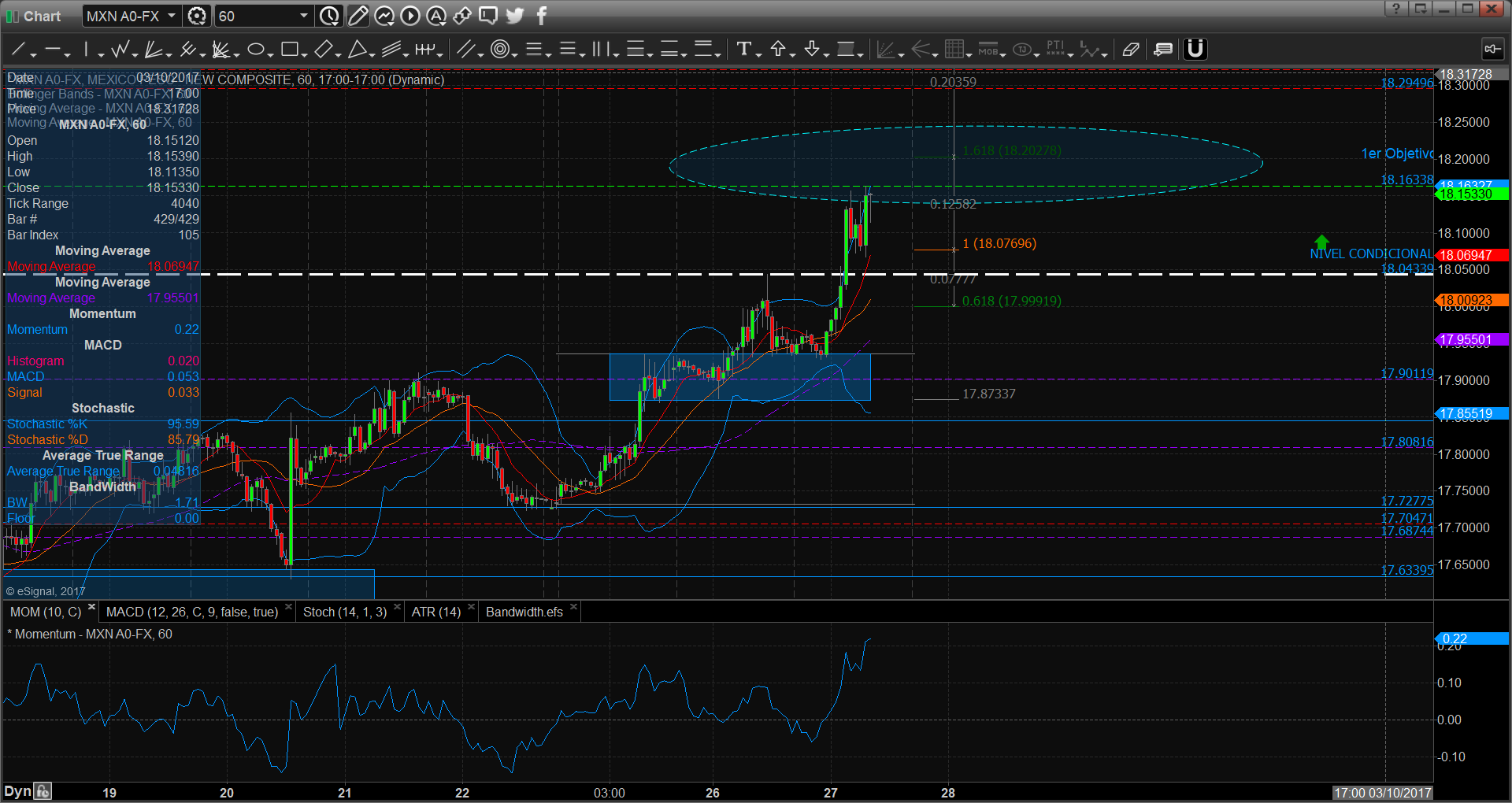The width and height of the screenshot is (1512, 803).
Task: Toggle the lock icon beside Dyn
Action: pyautogui.click(x=43, y=792)
